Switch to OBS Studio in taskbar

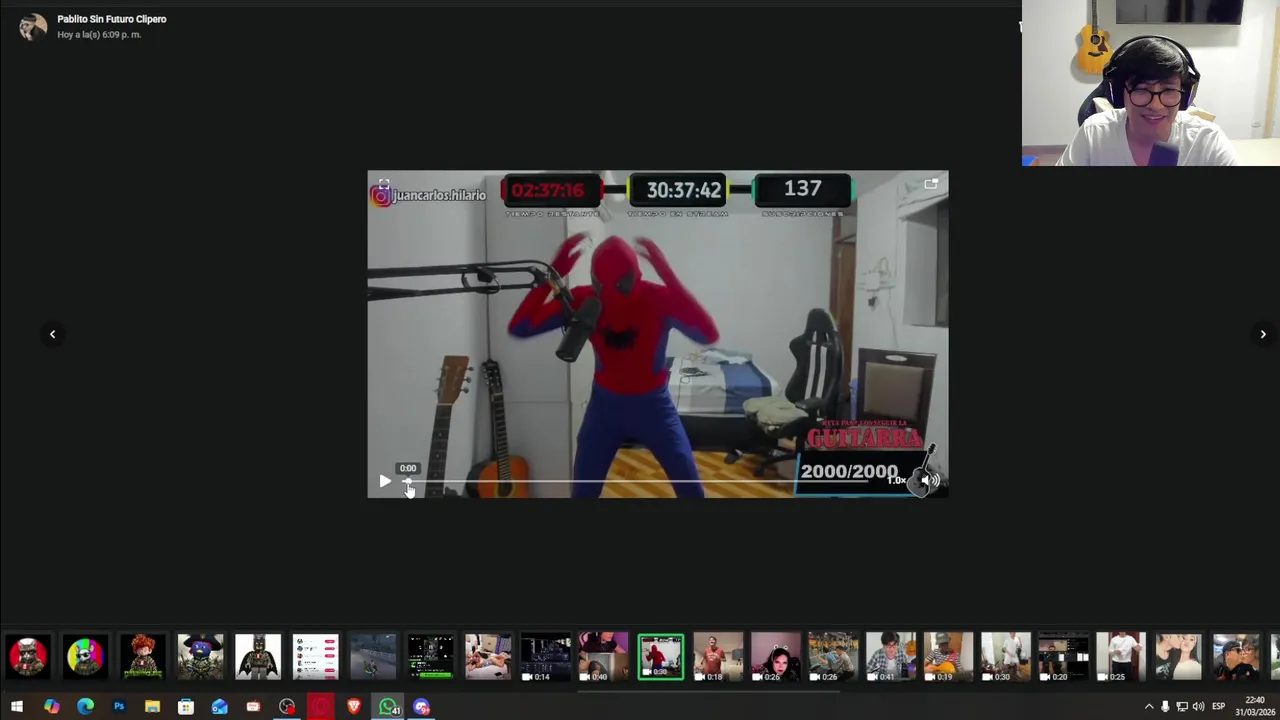point(287,707)
